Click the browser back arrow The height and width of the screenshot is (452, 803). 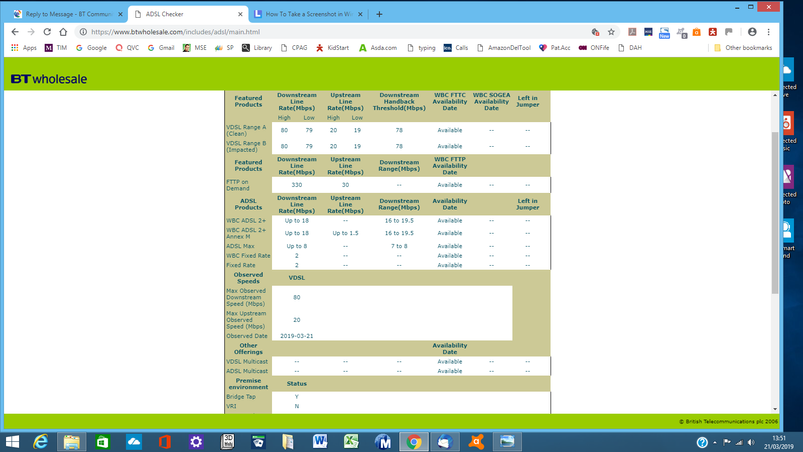click(15, 32)
